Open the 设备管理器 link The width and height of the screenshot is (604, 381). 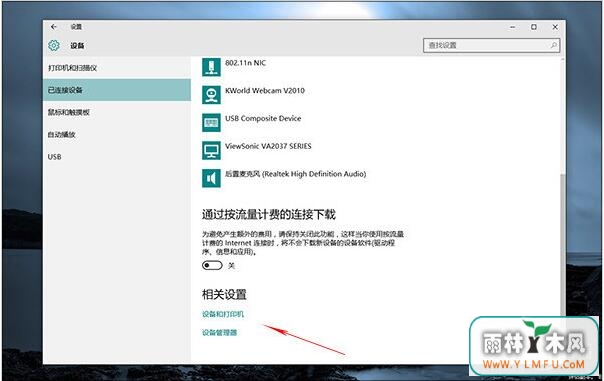(x=219, y=332)
